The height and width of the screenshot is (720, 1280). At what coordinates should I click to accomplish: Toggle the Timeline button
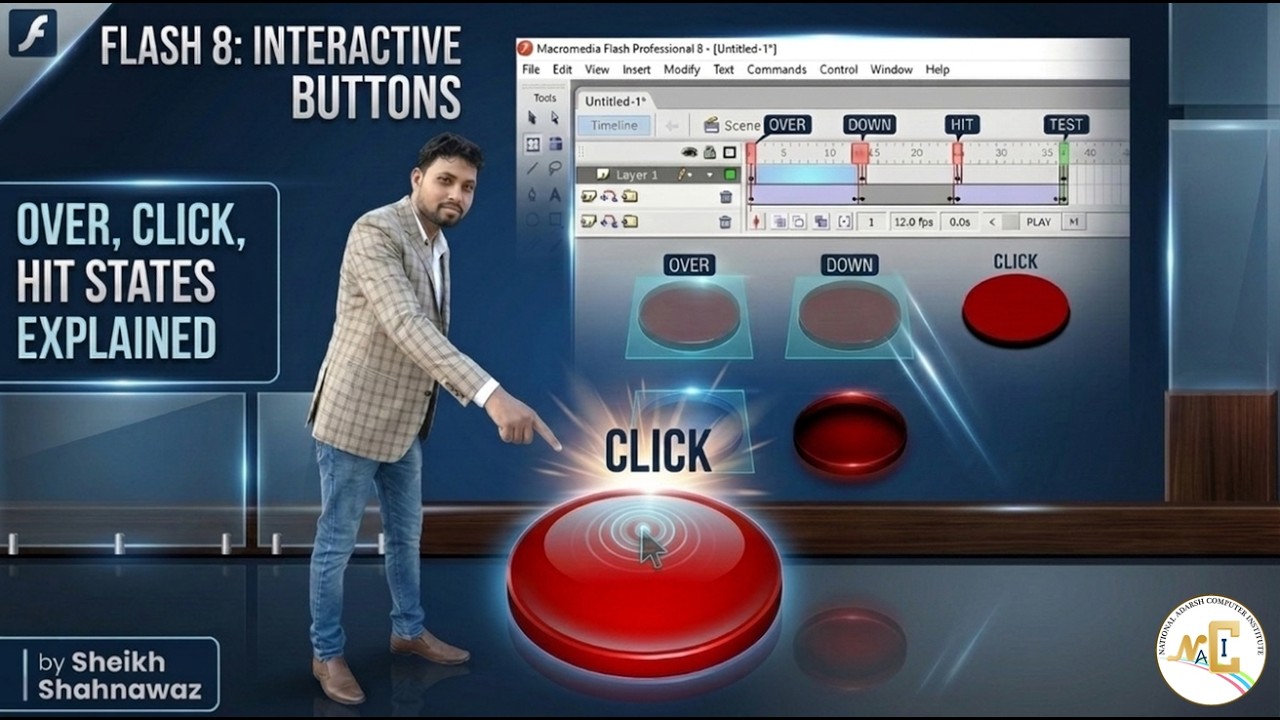tap(614, 126)
